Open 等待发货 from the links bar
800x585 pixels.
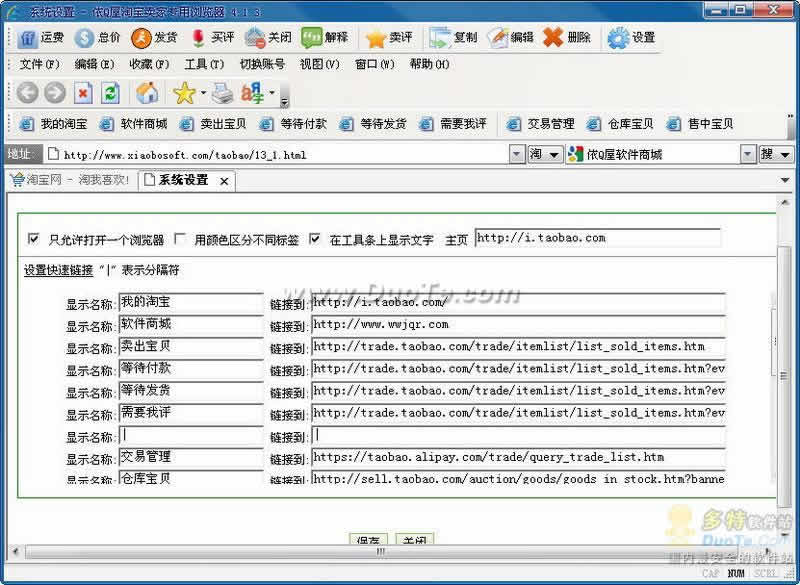[373, 124]
